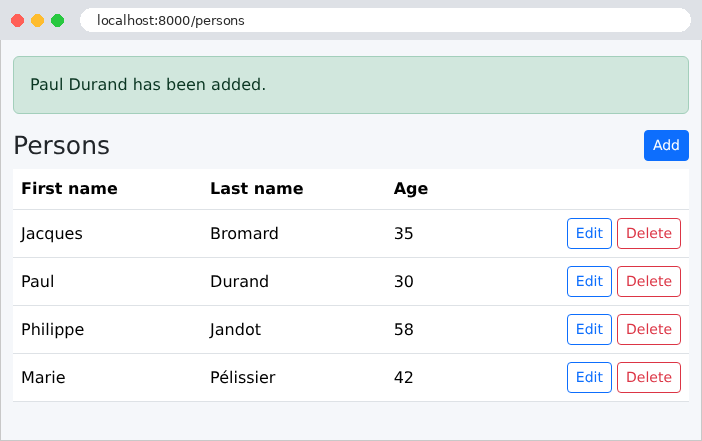
Task: Click the green maximize window button
Action: pyautogui.click(x=57, y=21)
